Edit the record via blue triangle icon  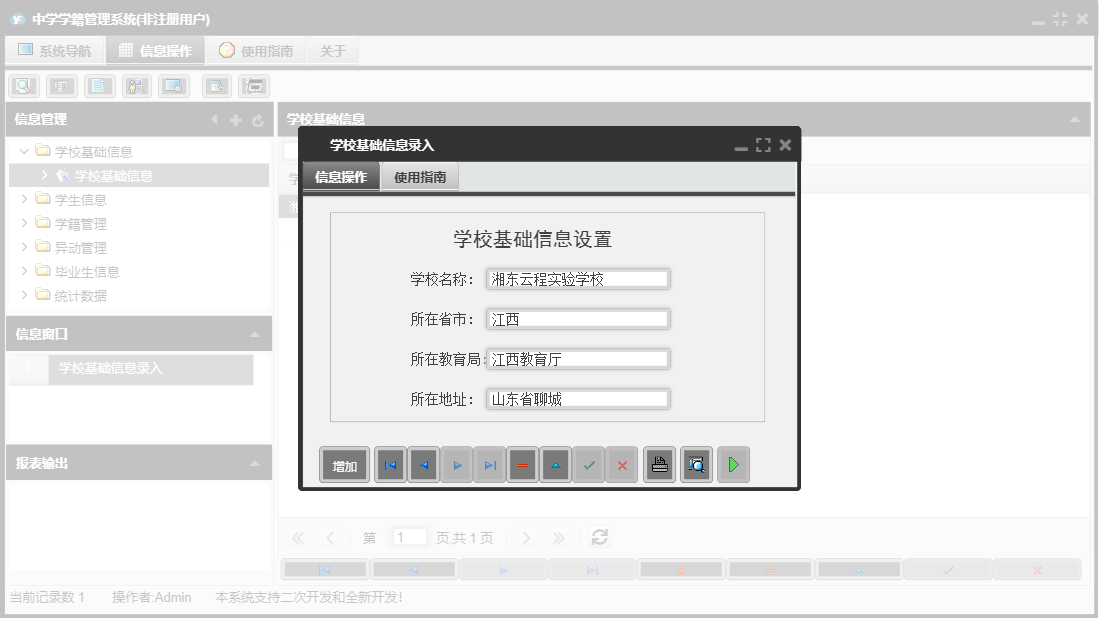pyautogui.click(x=556, y=464)
